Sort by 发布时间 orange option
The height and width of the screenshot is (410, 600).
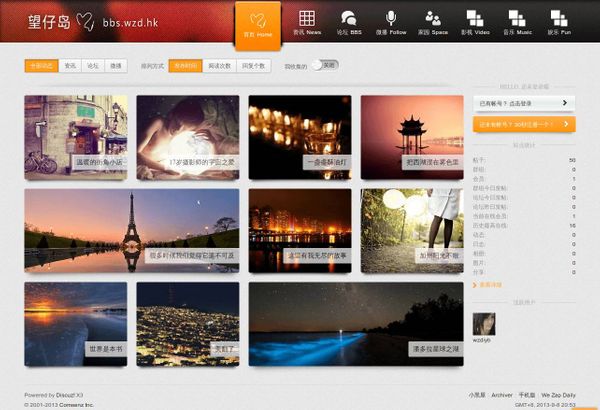tap(186, 66)
